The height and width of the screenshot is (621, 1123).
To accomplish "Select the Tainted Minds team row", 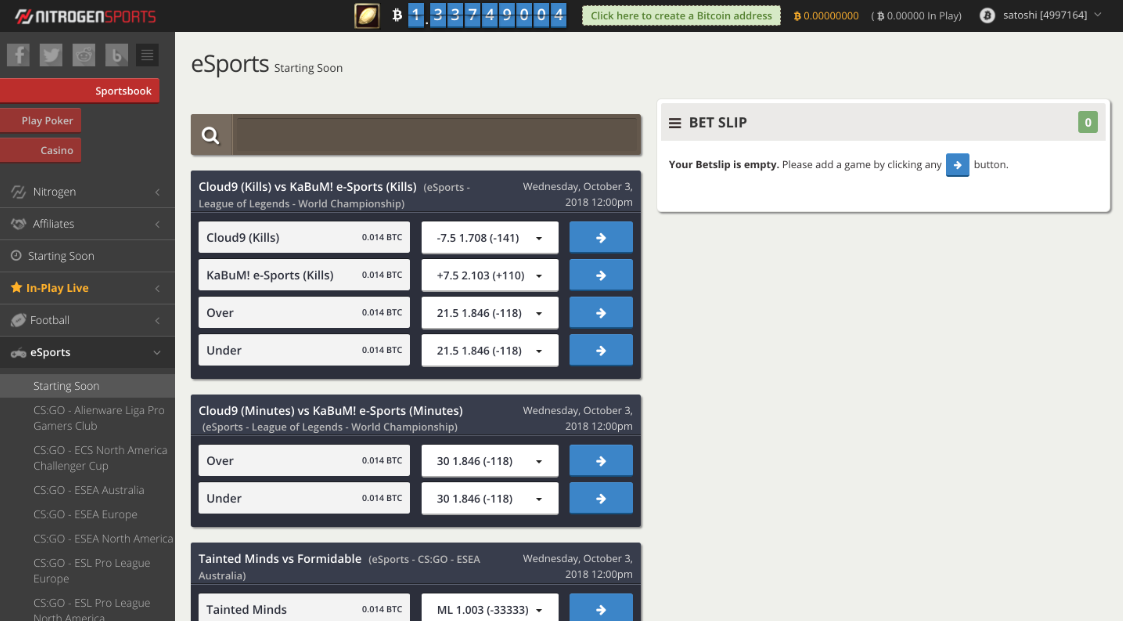I will [x=304, y=609].
